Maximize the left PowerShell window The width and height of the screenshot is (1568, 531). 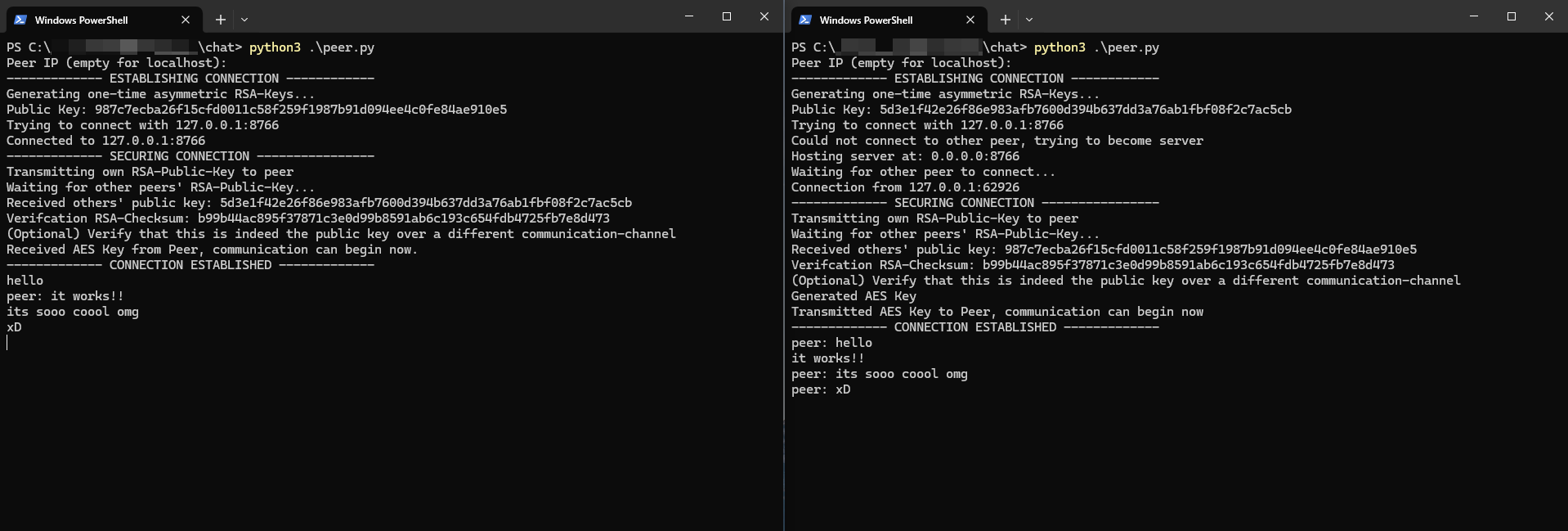point(727,16)
